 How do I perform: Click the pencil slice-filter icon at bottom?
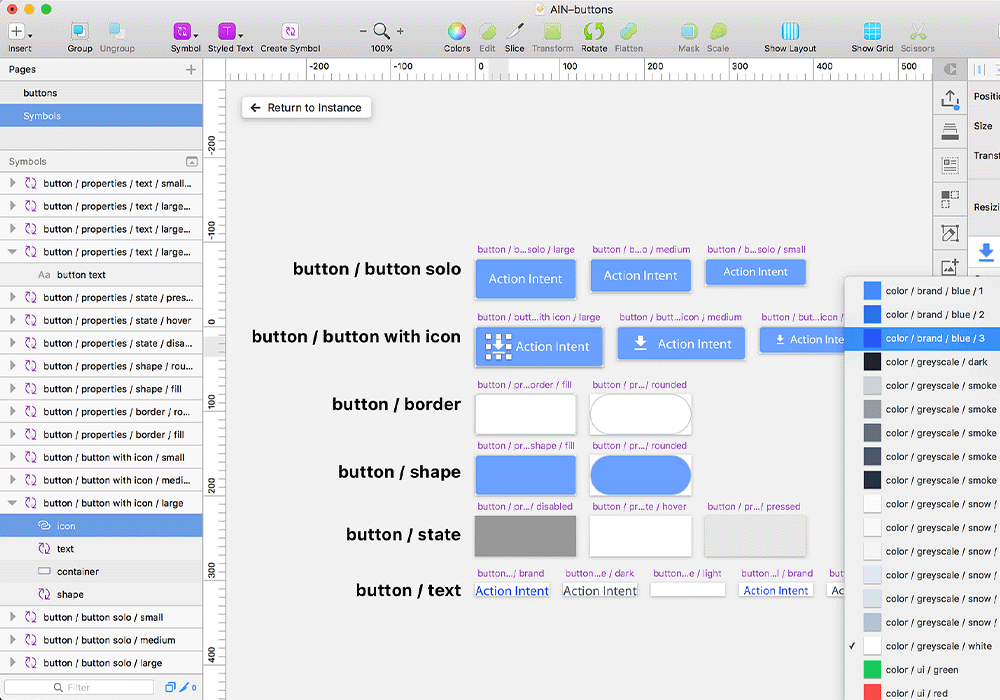click(x=185, y=687)
